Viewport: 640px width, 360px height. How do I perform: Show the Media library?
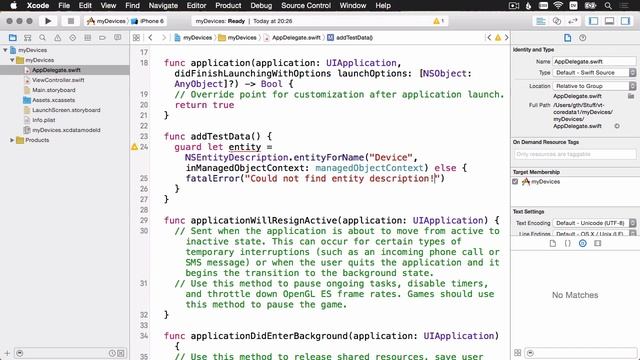point(598,243)
